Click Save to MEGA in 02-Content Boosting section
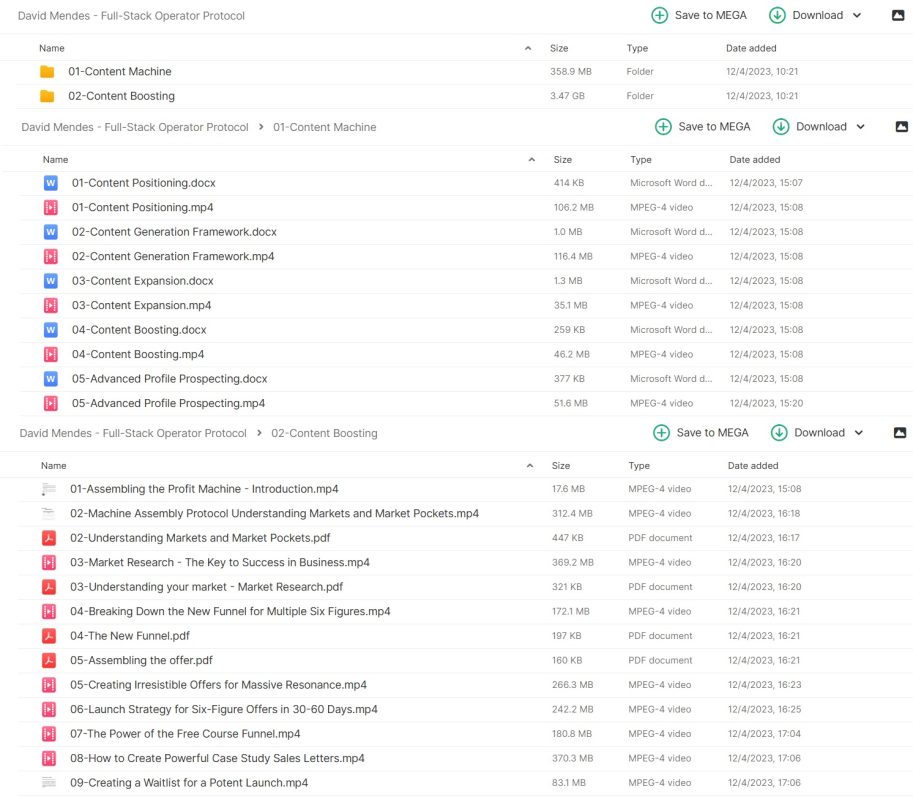Viewport: 913px width, 800px height. click(x=701, y=433)
